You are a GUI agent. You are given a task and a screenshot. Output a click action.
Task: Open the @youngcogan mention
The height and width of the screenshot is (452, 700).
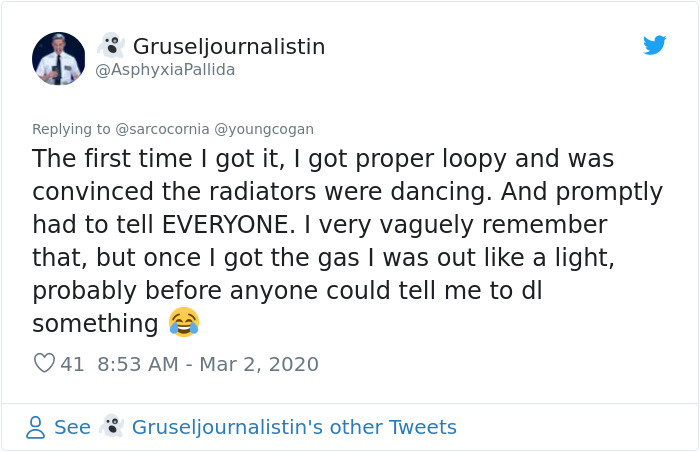(264, 129)
